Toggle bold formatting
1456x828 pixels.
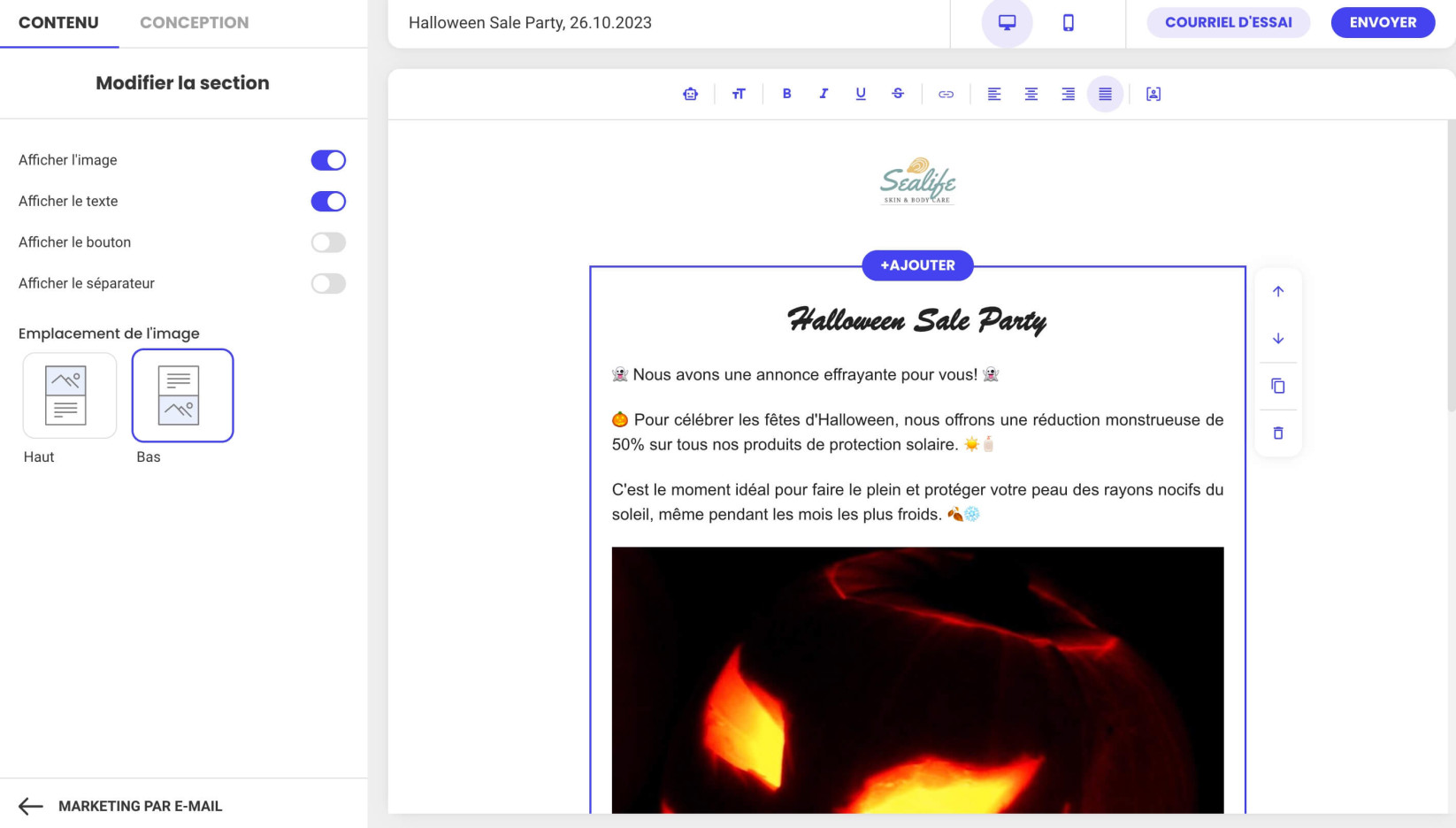[x=786, y=94]
